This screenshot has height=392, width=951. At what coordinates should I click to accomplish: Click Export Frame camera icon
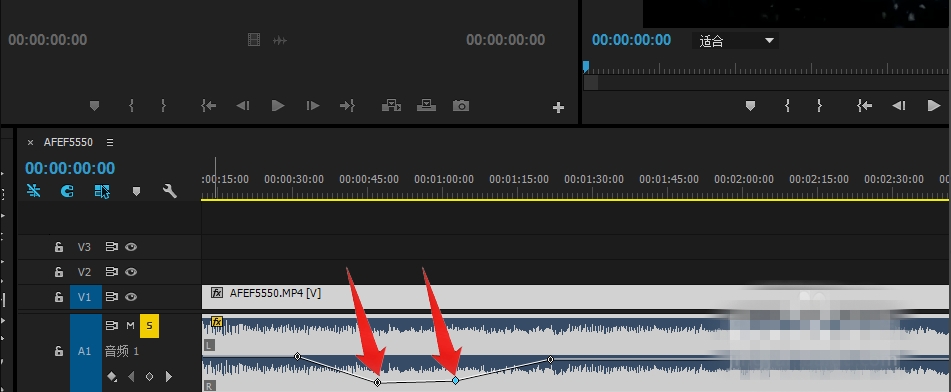click(x=461, y=106)
